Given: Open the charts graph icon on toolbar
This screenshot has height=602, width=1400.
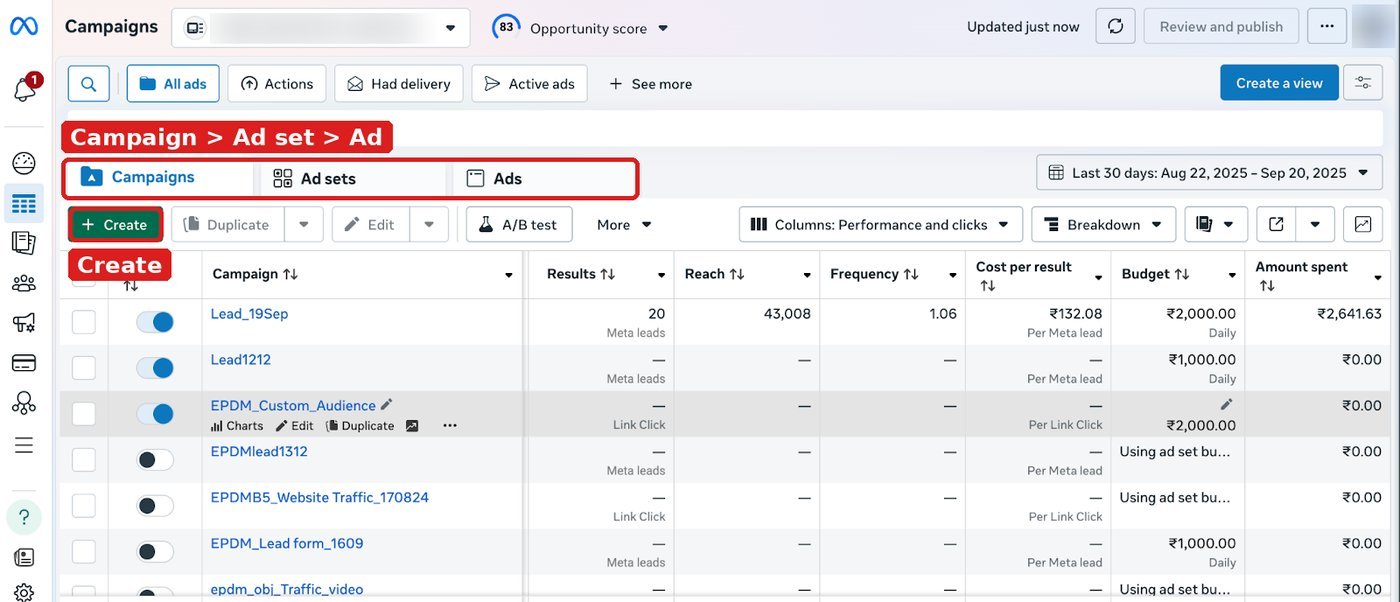Looking at the screenshot, I should tap(1363, 224).
